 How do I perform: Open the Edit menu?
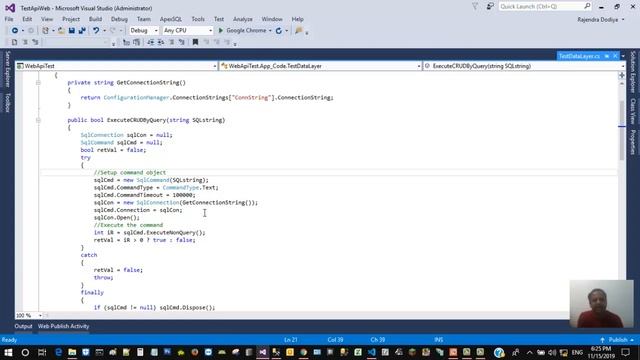(27, 19)
